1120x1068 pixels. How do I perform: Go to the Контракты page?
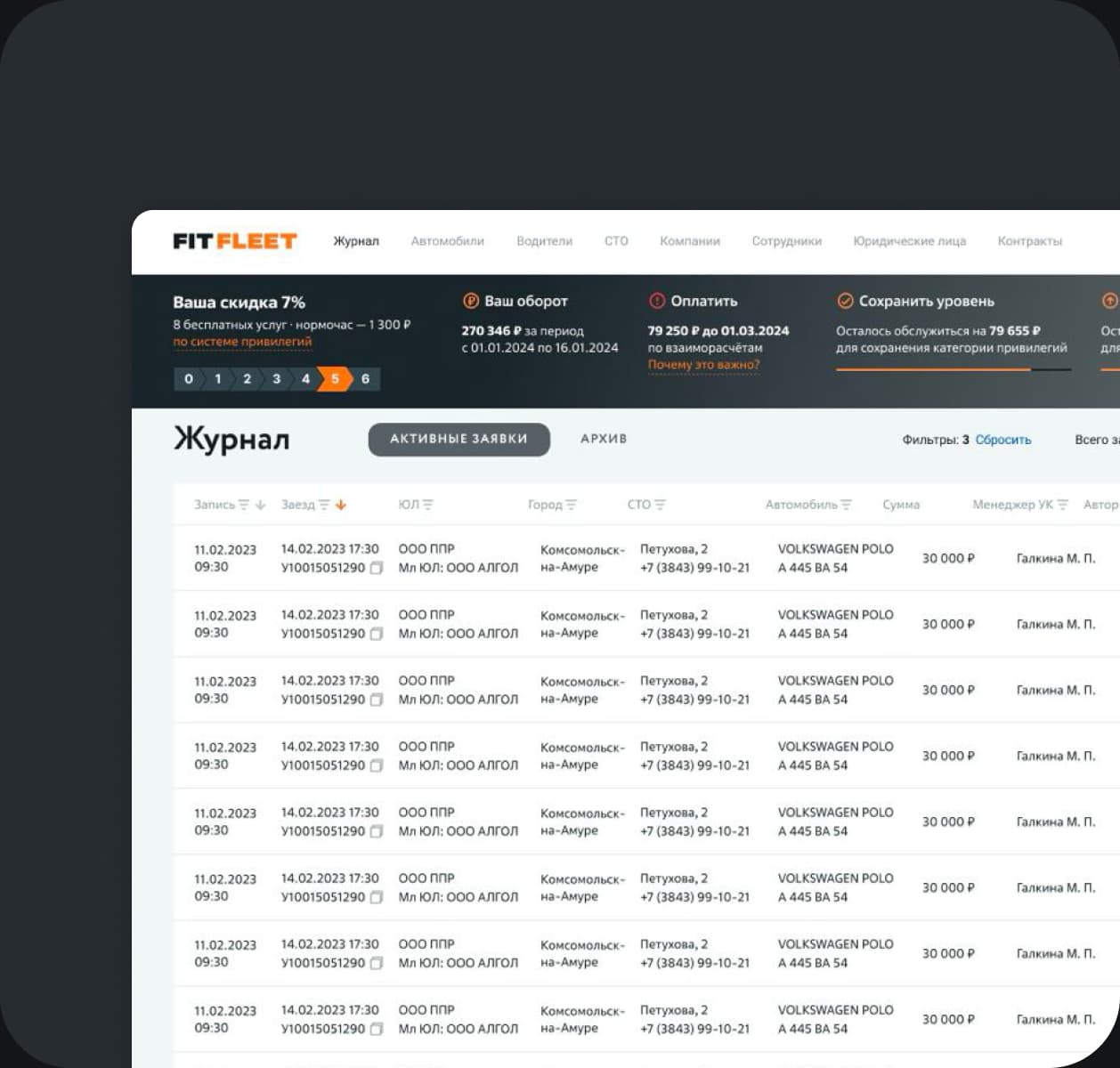click(x=1030, y=241)
